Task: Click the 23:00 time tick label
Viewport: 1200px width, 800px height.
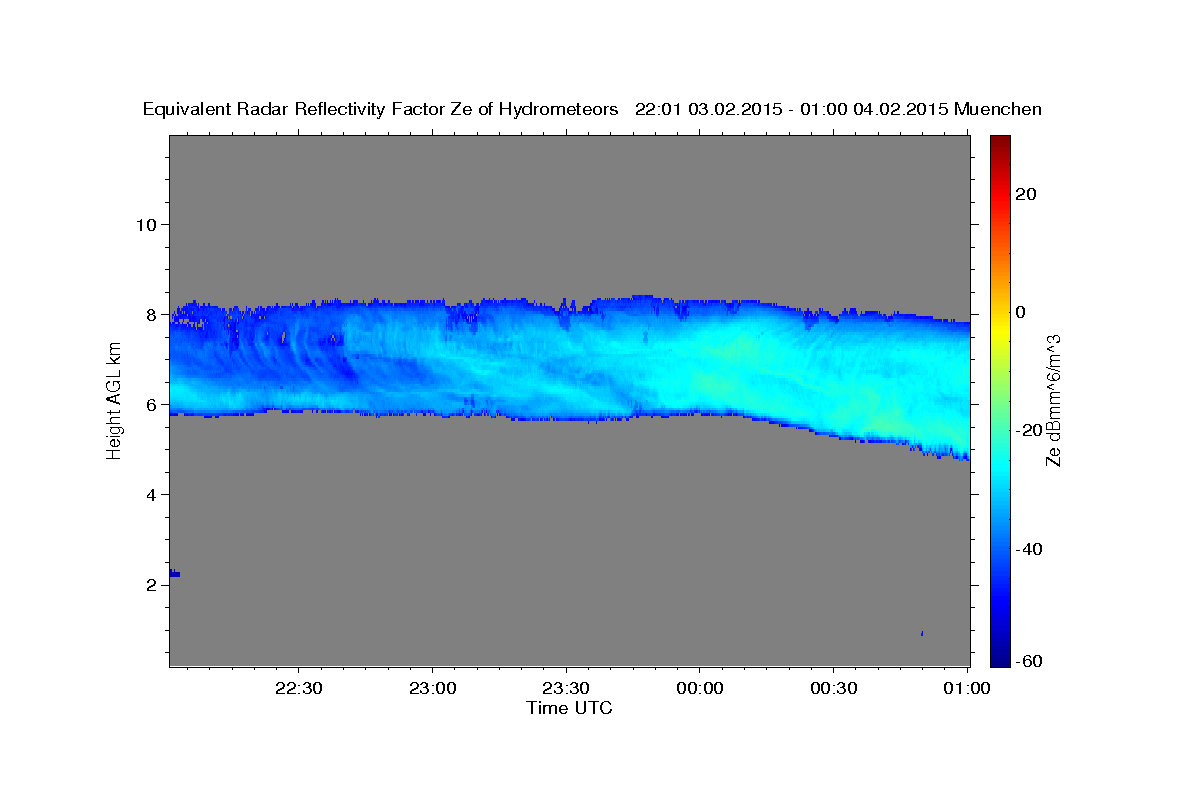Action: tap(433, 688)
